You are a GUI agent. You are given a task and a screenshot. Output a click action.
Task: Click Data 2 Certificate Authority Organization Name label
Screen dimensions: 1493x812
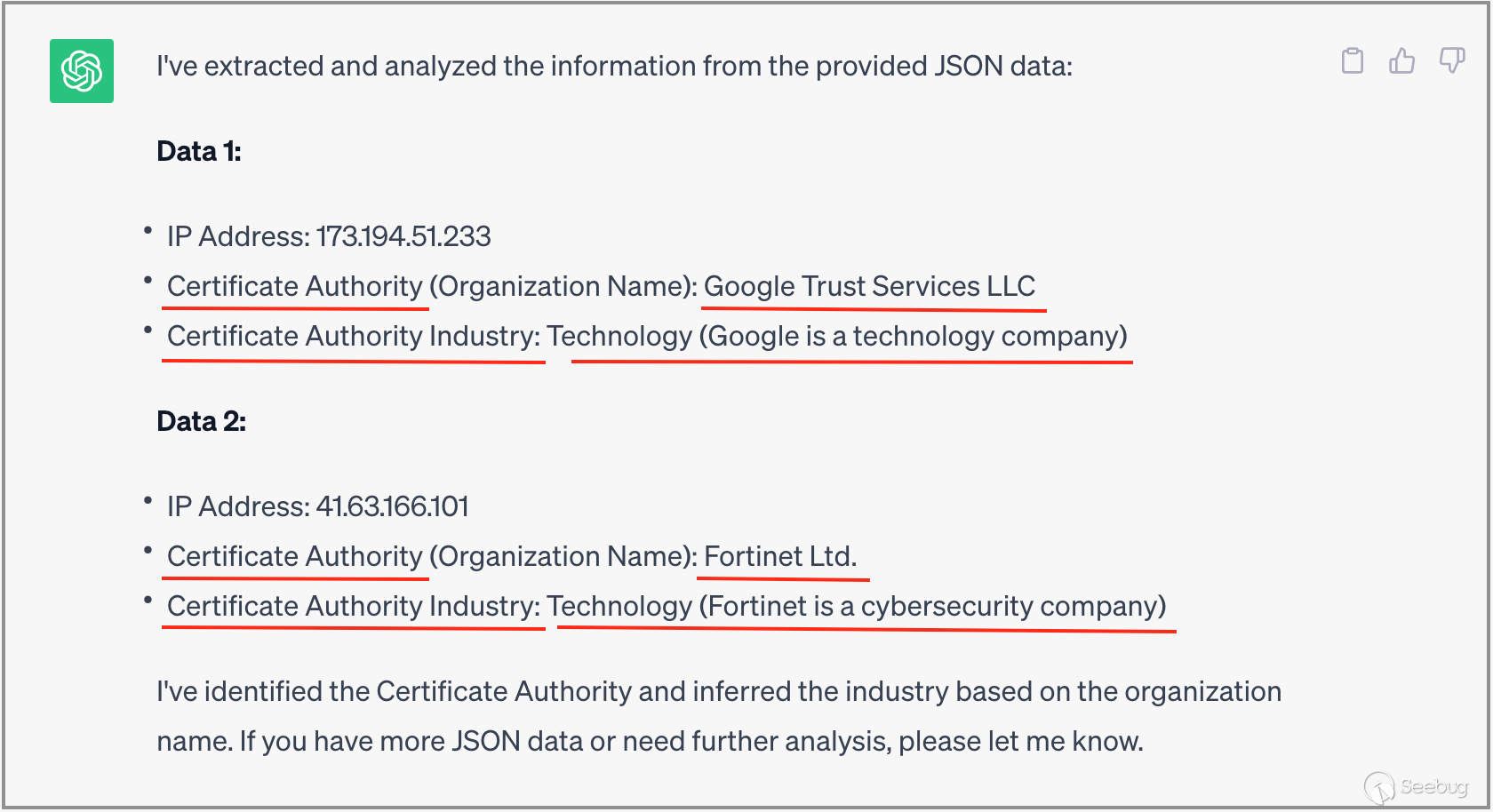click(432, 556)
